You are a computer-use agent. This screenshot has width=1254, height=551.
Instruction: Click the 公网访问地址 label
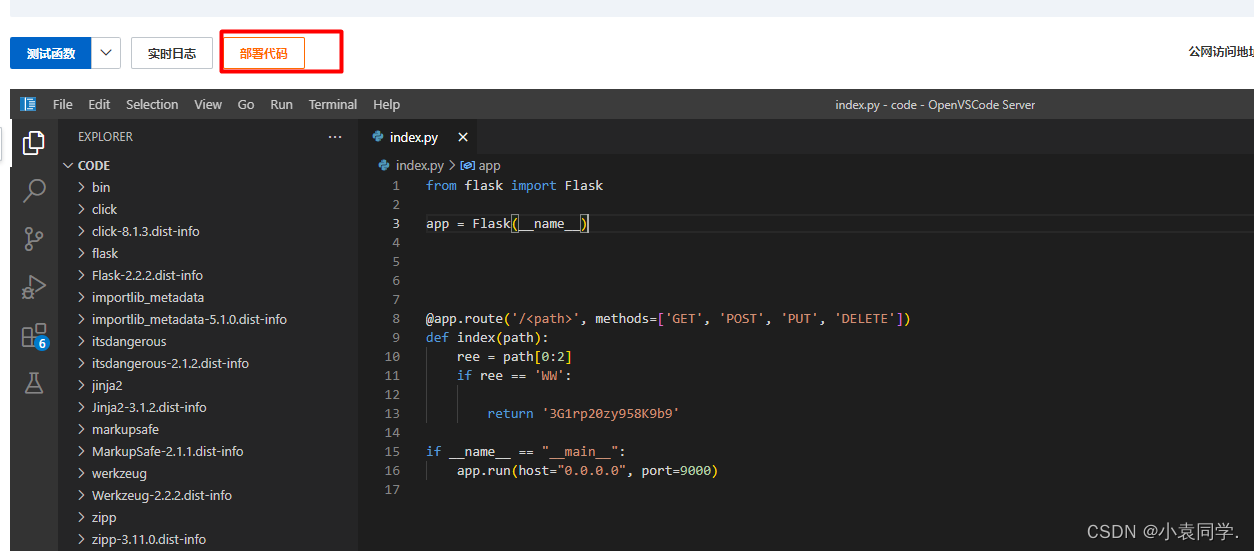pos(1221,52)
